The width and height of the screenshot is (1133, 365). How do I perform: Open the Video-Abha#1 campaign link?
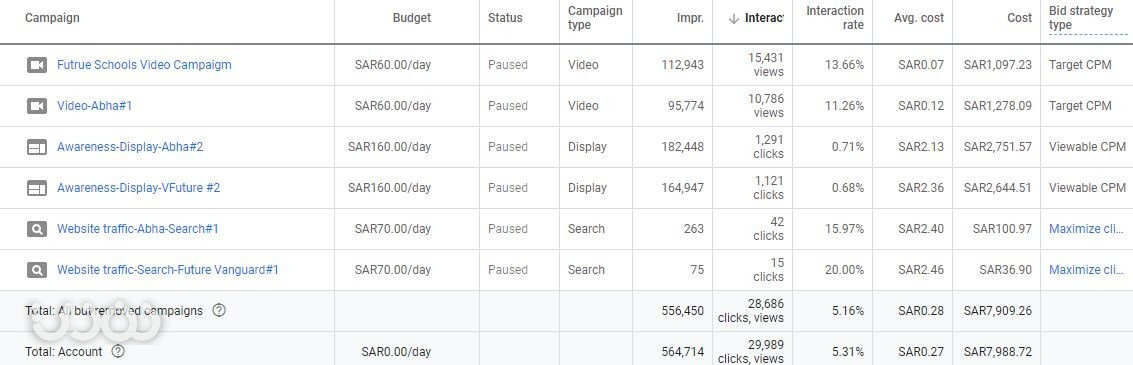(x=95, y=106)
